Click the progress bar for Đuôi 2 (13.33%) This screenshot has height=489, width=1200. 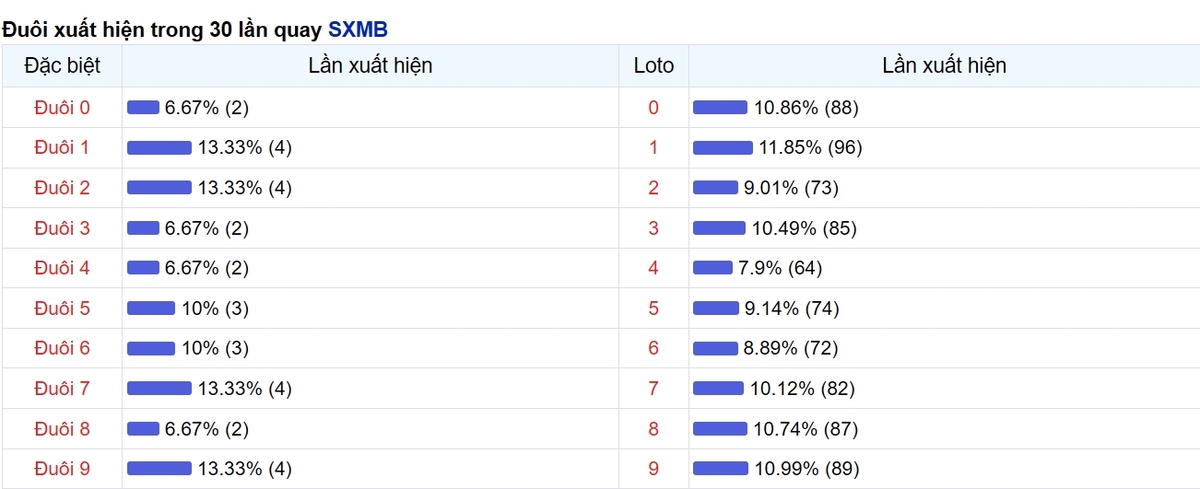(159, 188)
